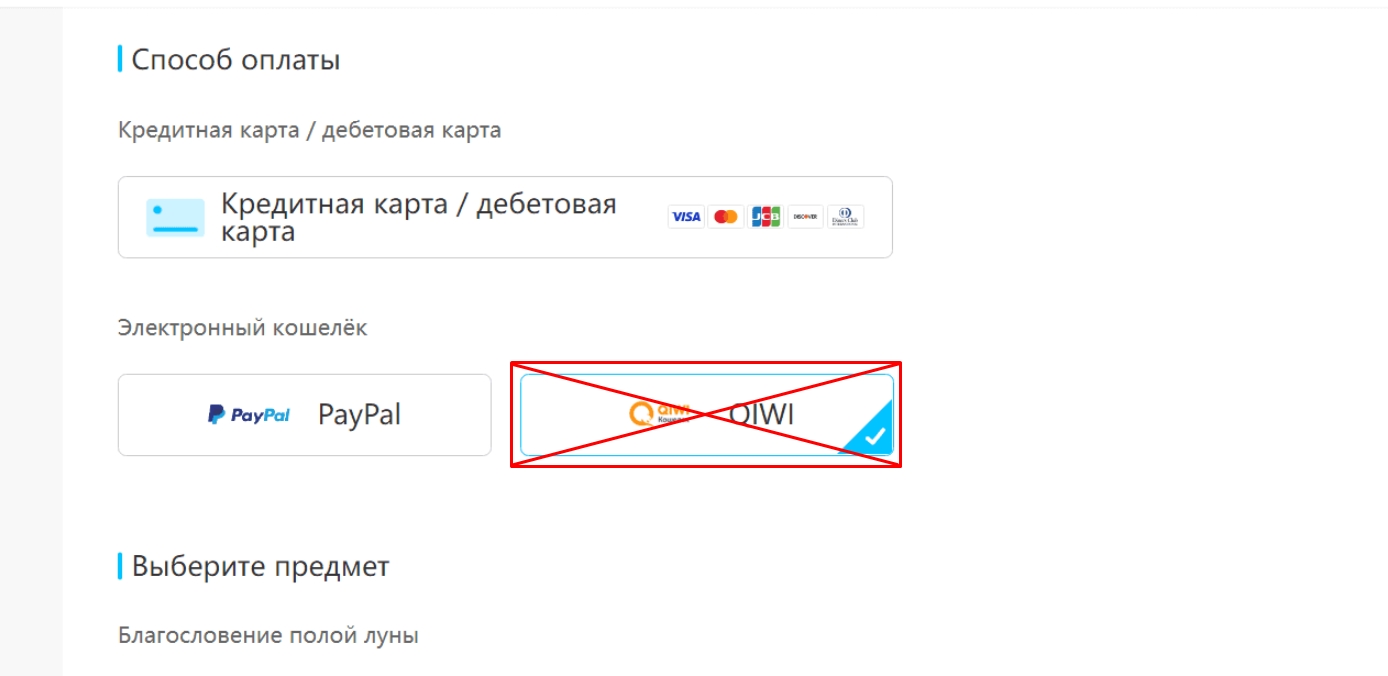The height and width of the screenshot is (676, 1388).
Task: Click the Благословение полой луны item label
Action: (x=268, y=635)
